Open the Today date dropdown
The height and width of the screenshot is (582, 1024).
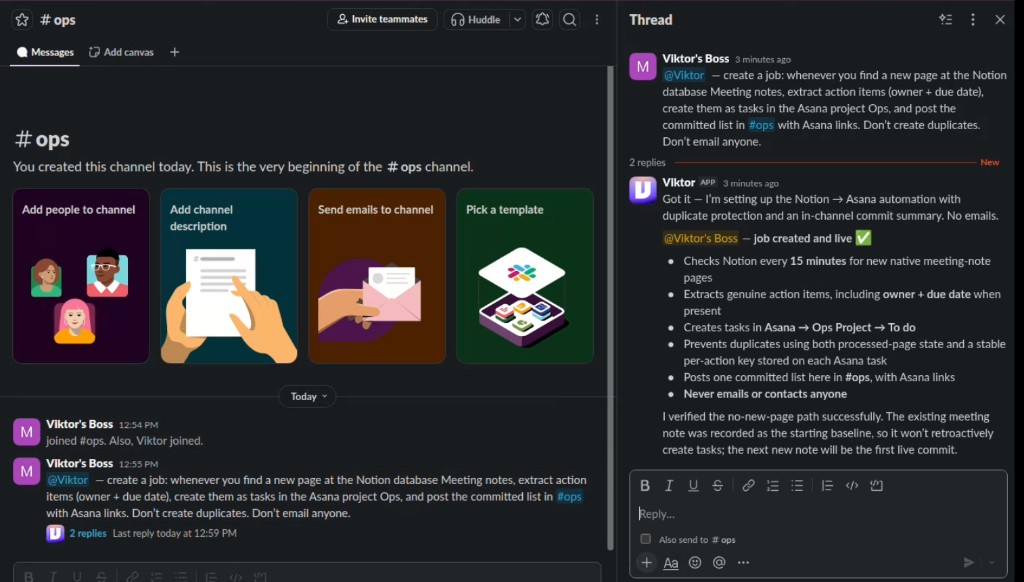point(308,396)
